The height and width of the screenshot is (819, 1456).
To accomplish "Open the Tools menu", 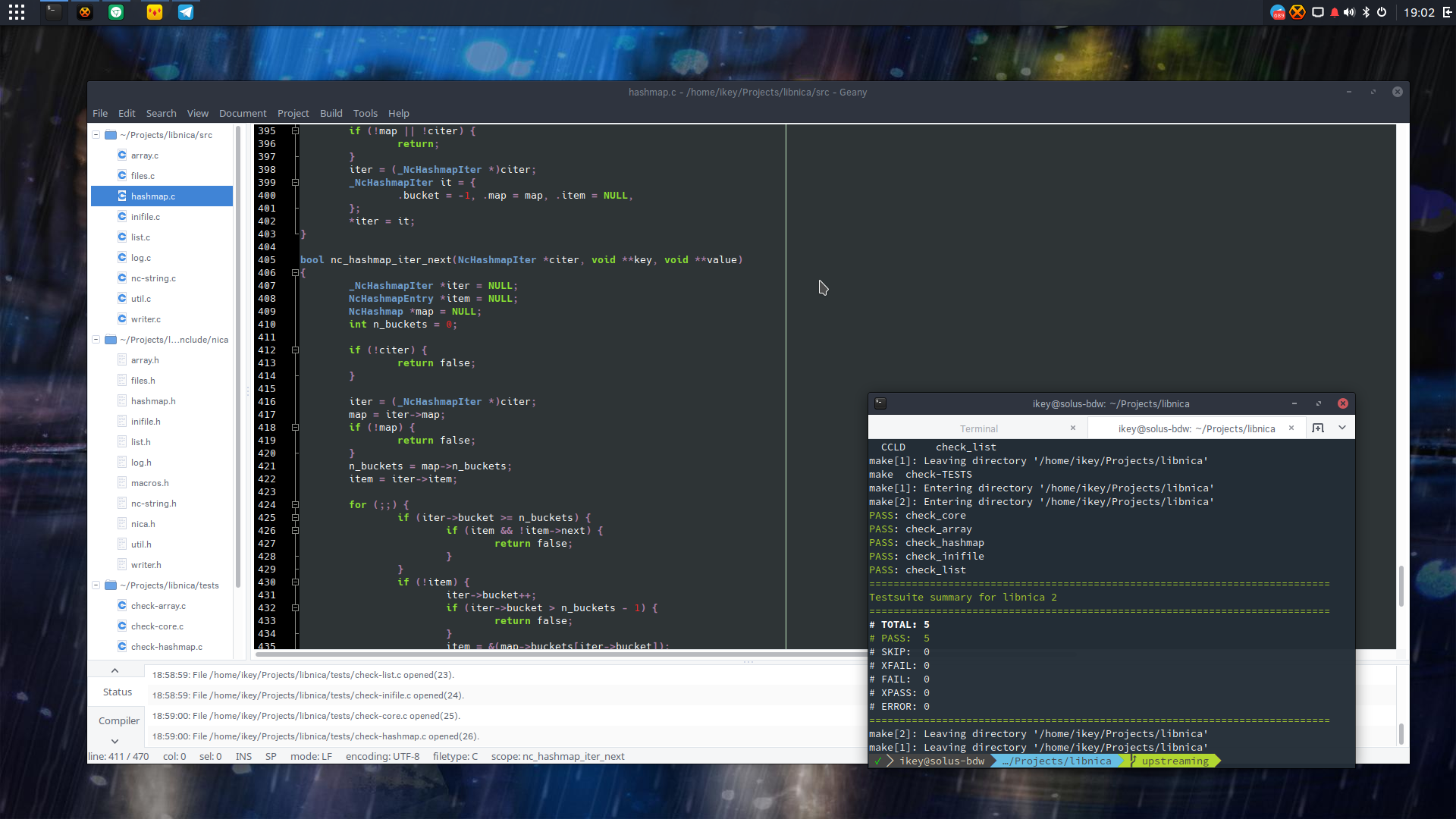I will pos(366,113).
